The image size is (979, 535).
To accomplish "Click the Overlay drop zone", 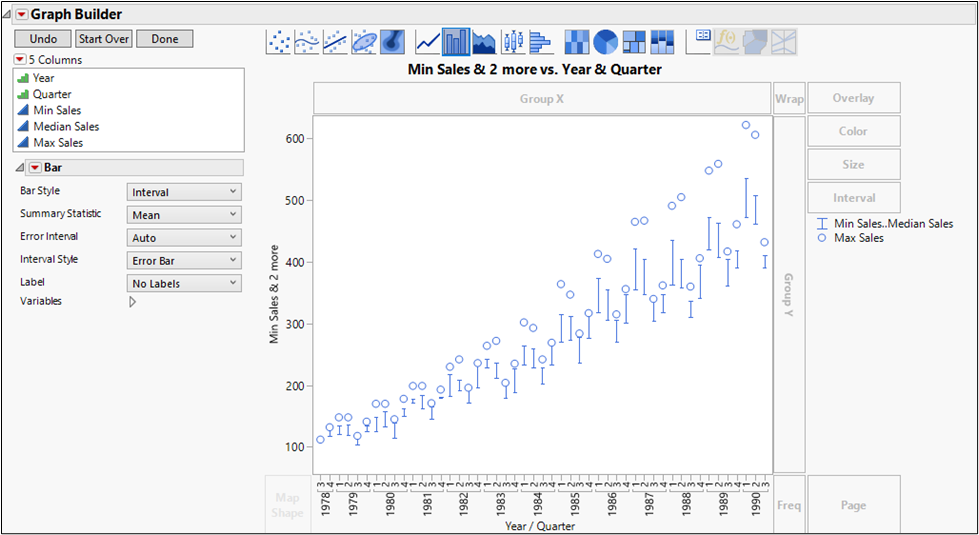I will 854,98.
